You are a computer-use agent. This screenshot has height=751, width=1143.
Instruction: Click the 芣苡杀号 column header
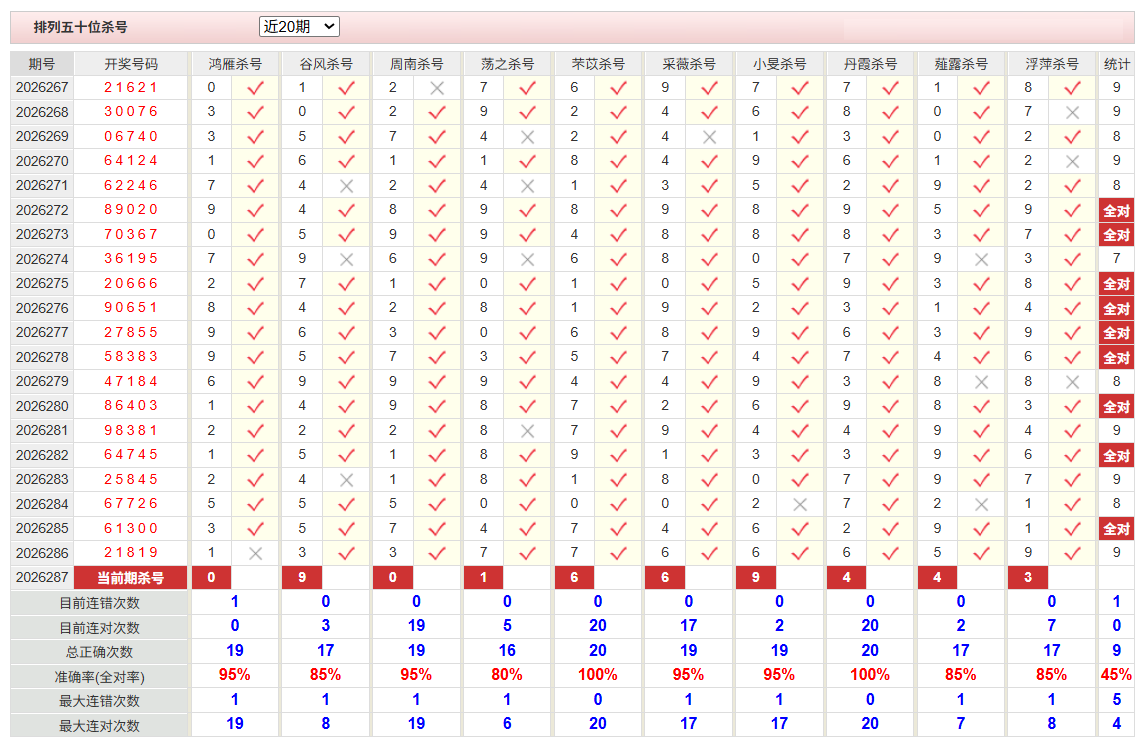pyautogui.click(x=598, y=64)
